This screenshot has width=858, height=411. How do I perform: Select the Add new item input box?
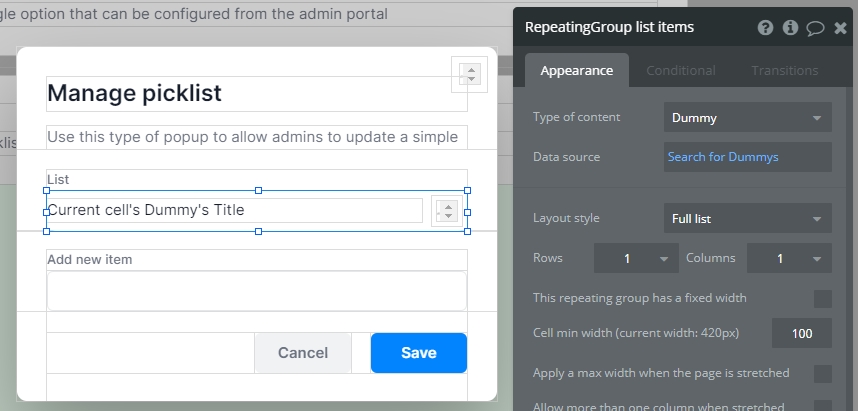click(x=256, y=290)
